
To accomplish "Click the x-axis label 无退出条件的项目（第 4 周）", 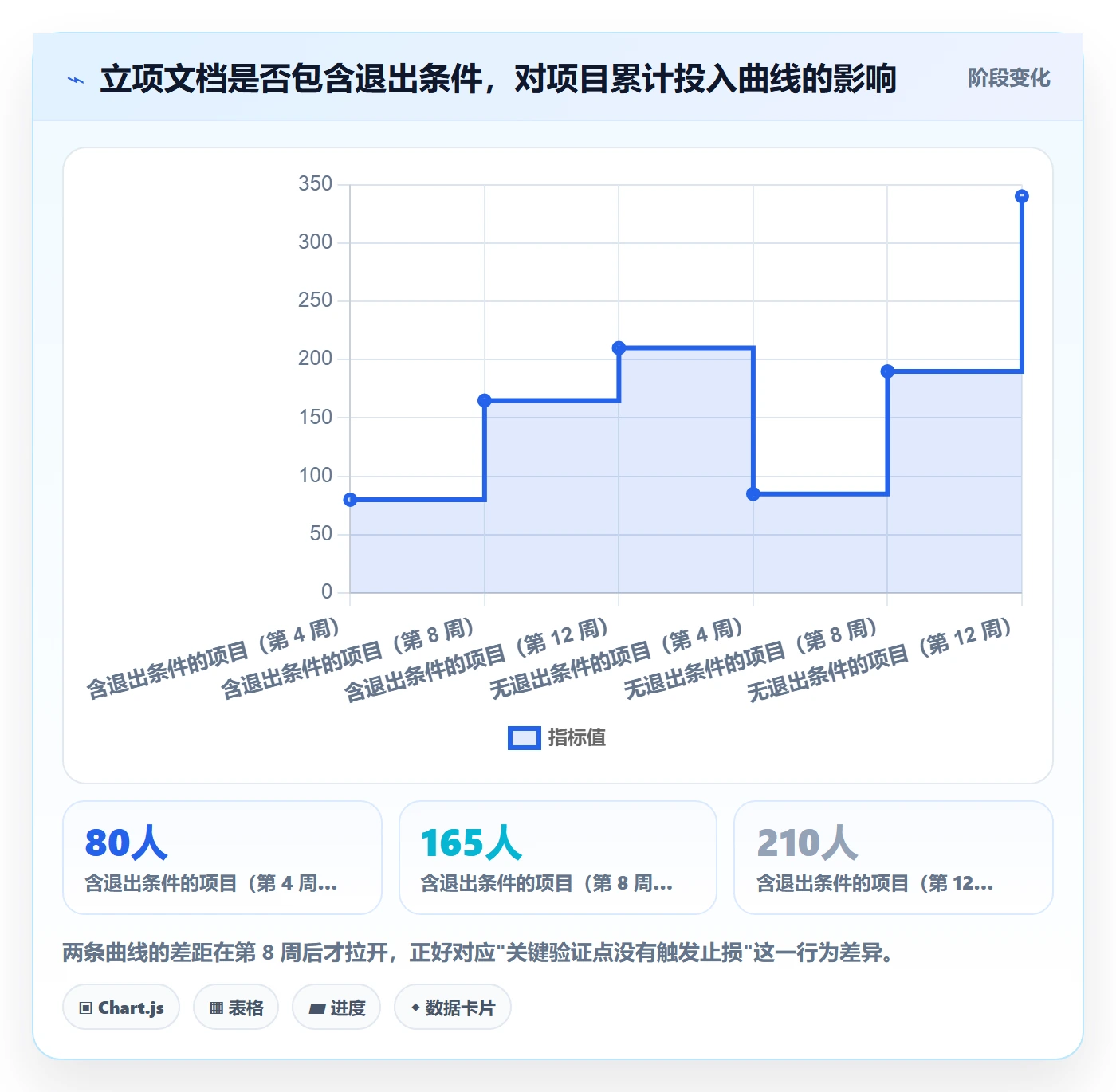I will tap(617, 658).
